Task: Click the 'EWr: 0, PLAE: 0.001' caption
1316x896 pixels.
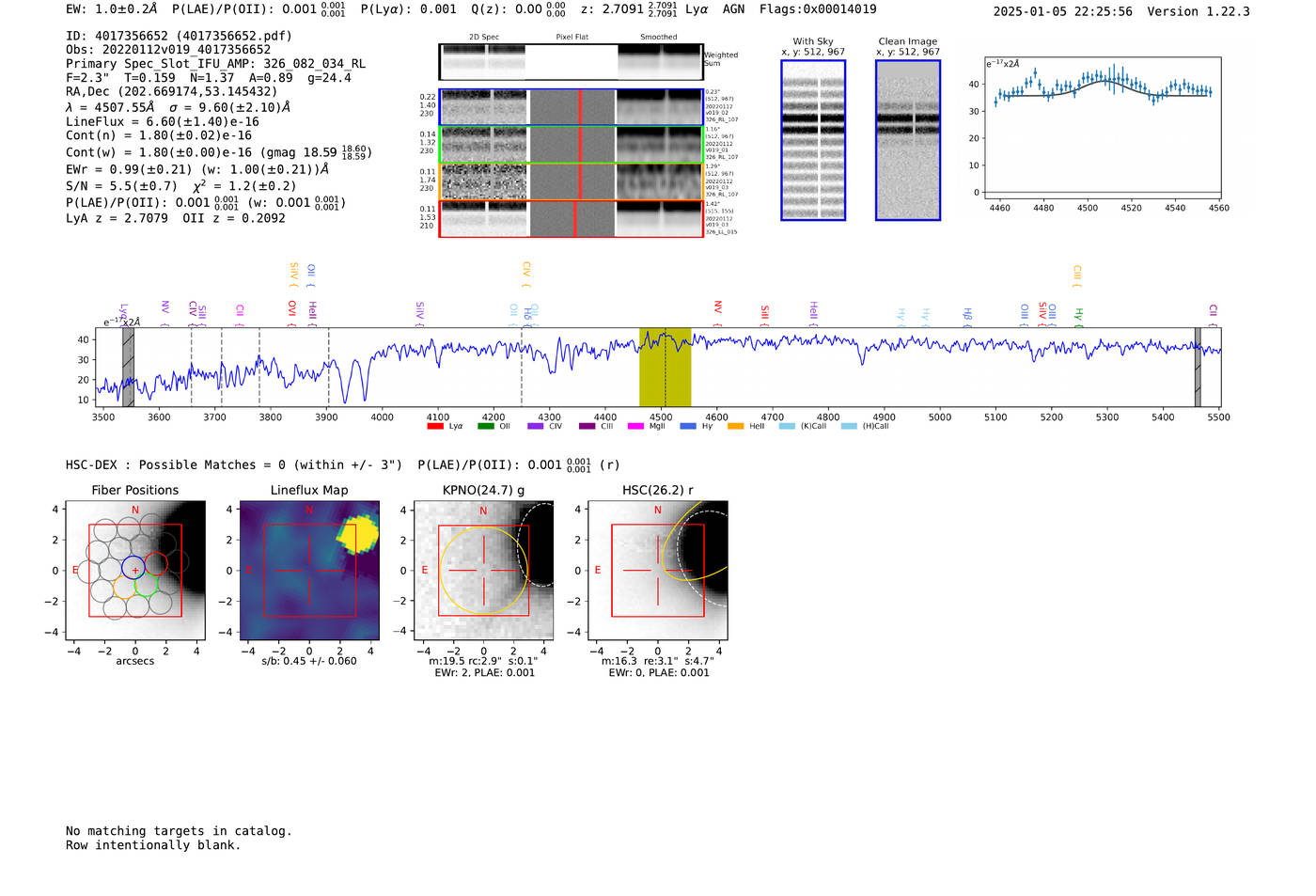Action: 659,673
